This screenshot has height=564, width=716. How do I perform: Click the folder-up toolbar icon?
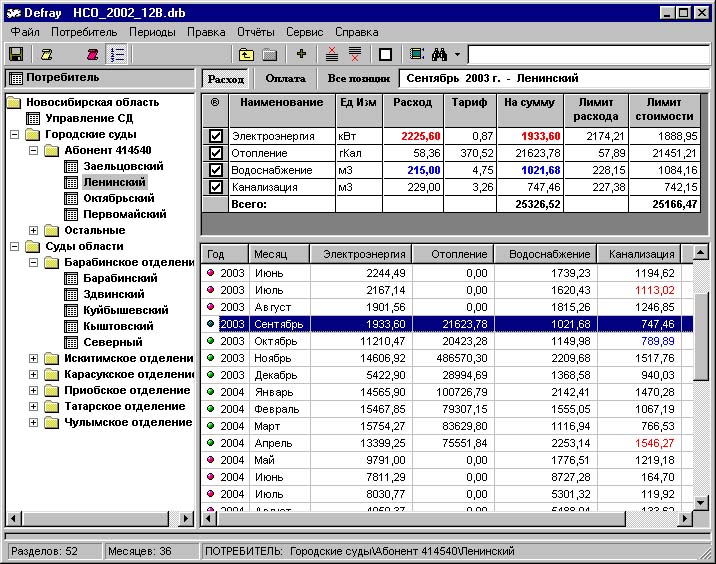(246, 54)
